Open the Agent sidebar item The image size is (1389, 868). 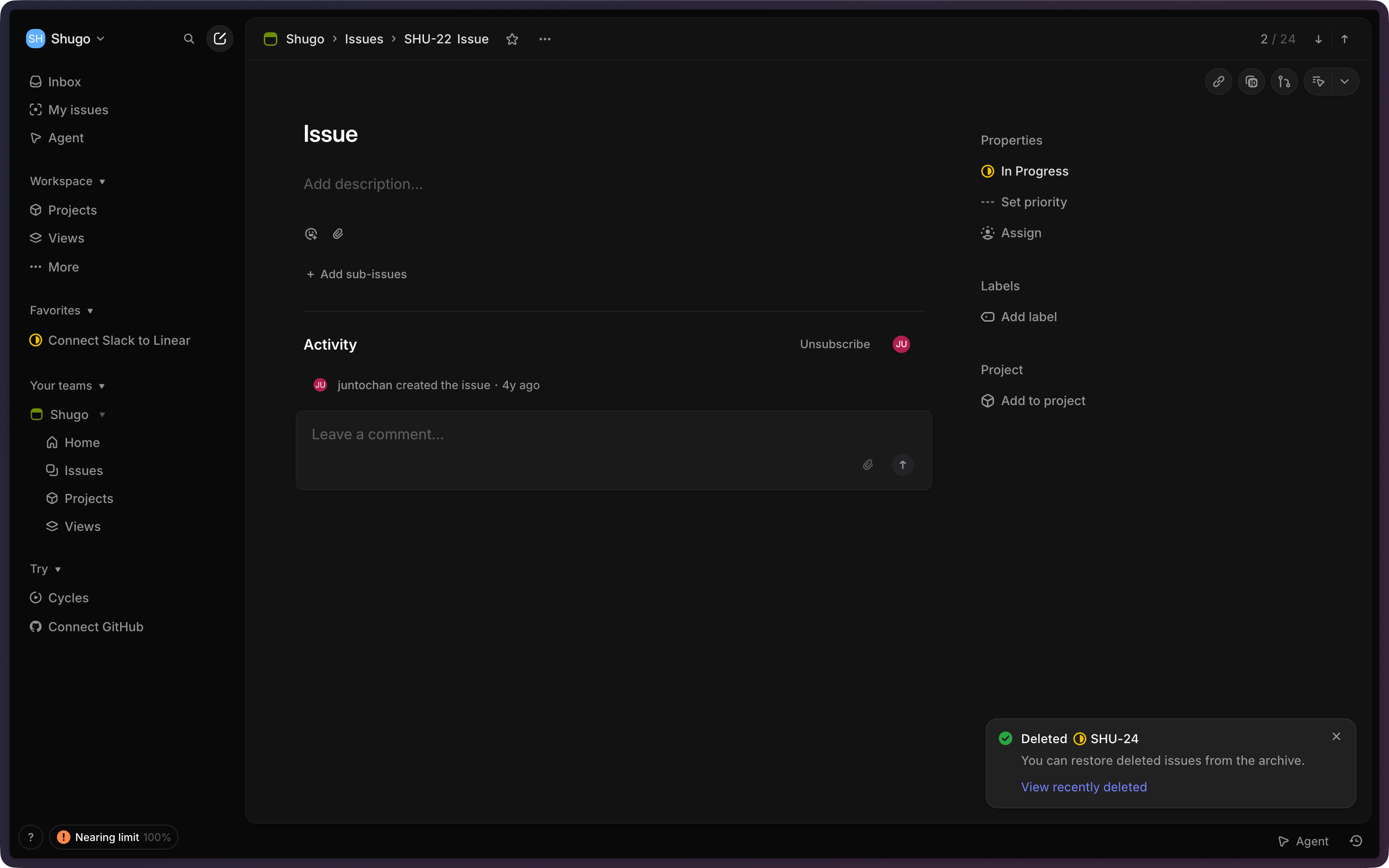coord(57,138)
